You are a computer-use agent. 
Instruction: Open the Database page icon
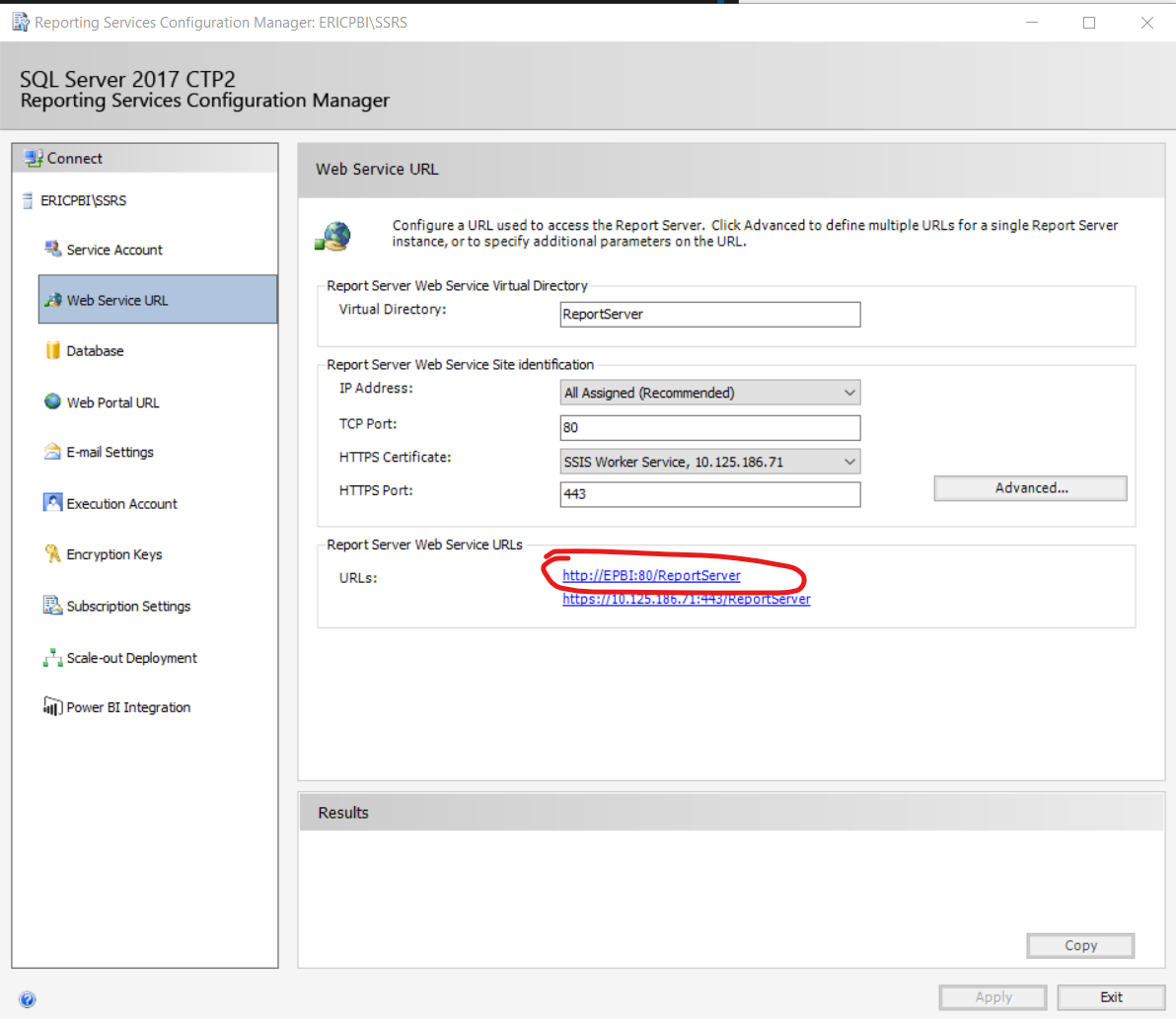(x=52, y=350)
